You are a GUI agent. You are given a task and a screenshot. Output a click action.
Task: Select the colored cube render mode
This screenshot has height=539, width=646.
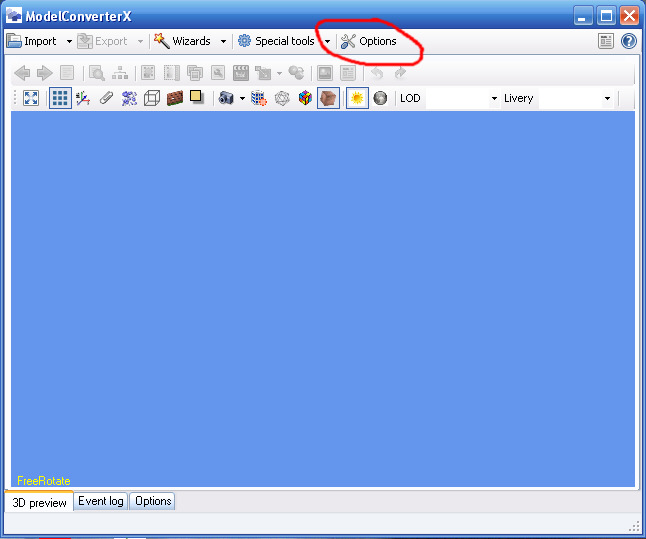click(305, 98)
